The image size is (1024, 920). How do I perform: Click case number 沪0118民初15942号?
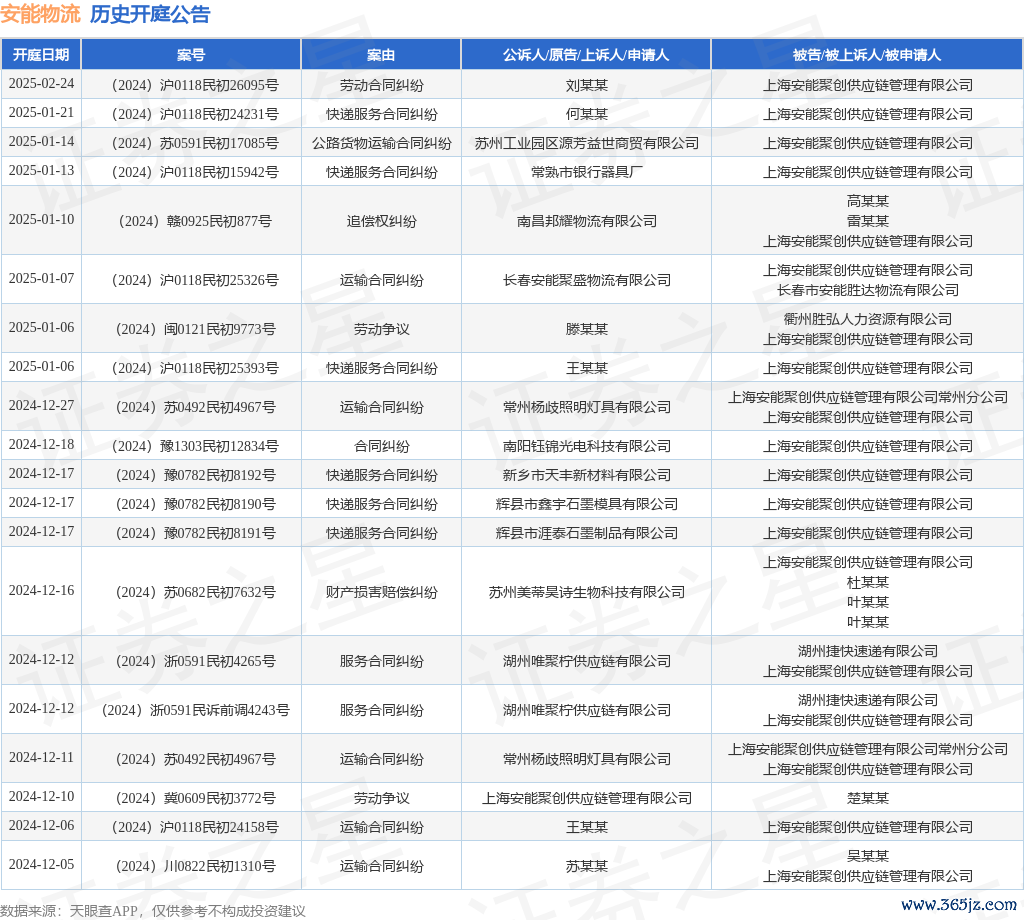tap(195, 172)
